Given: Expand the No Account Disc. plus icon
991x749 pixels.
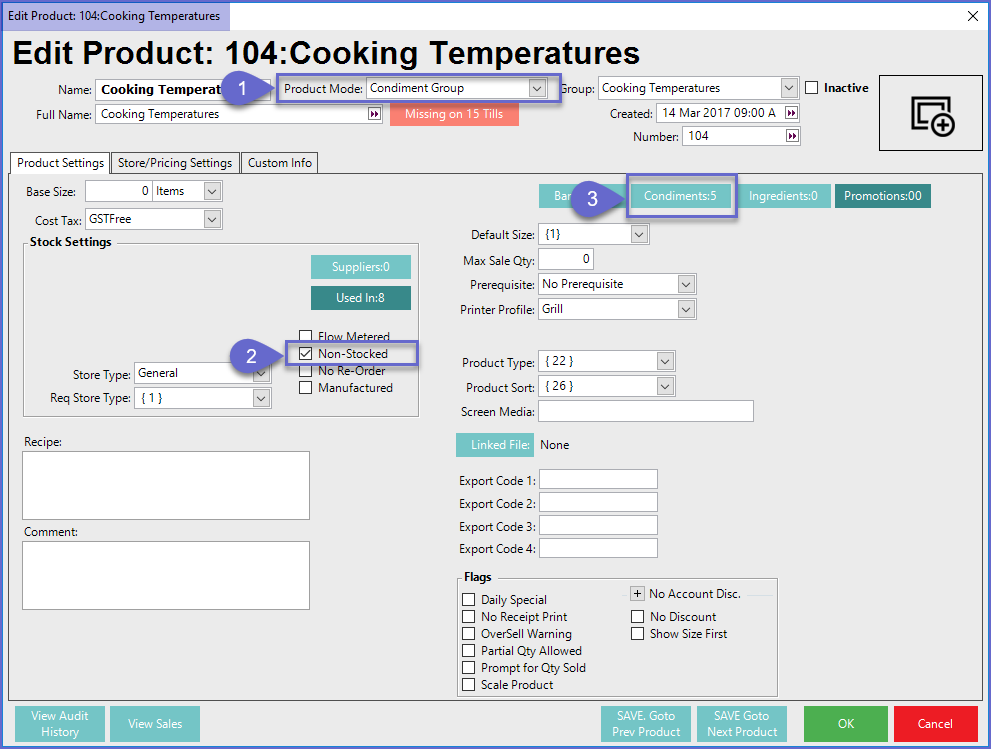Looking at the screenshot, I should (x=637, y=594).
